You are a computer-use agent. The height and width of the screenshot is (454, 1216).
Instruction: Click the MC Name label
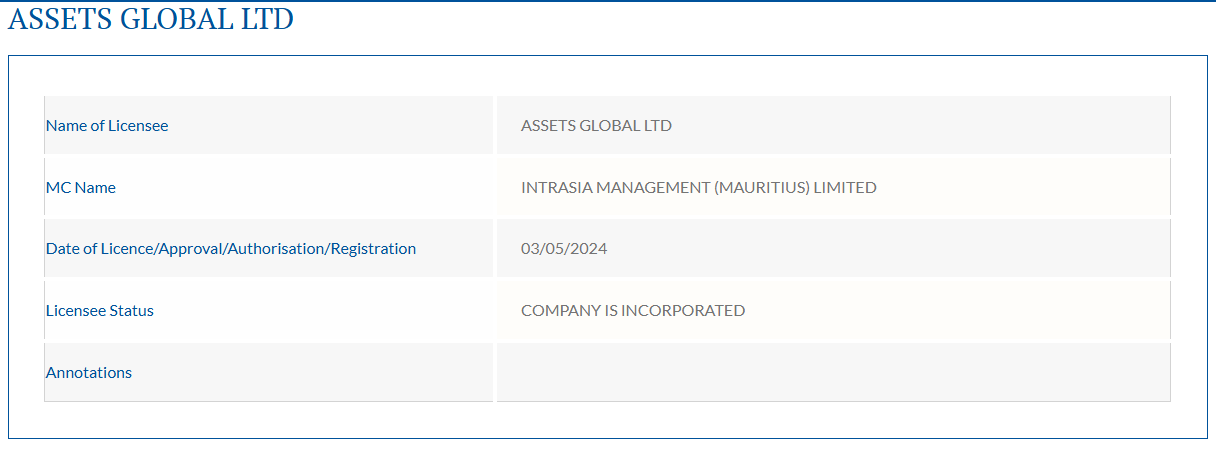tap(81, 188)
